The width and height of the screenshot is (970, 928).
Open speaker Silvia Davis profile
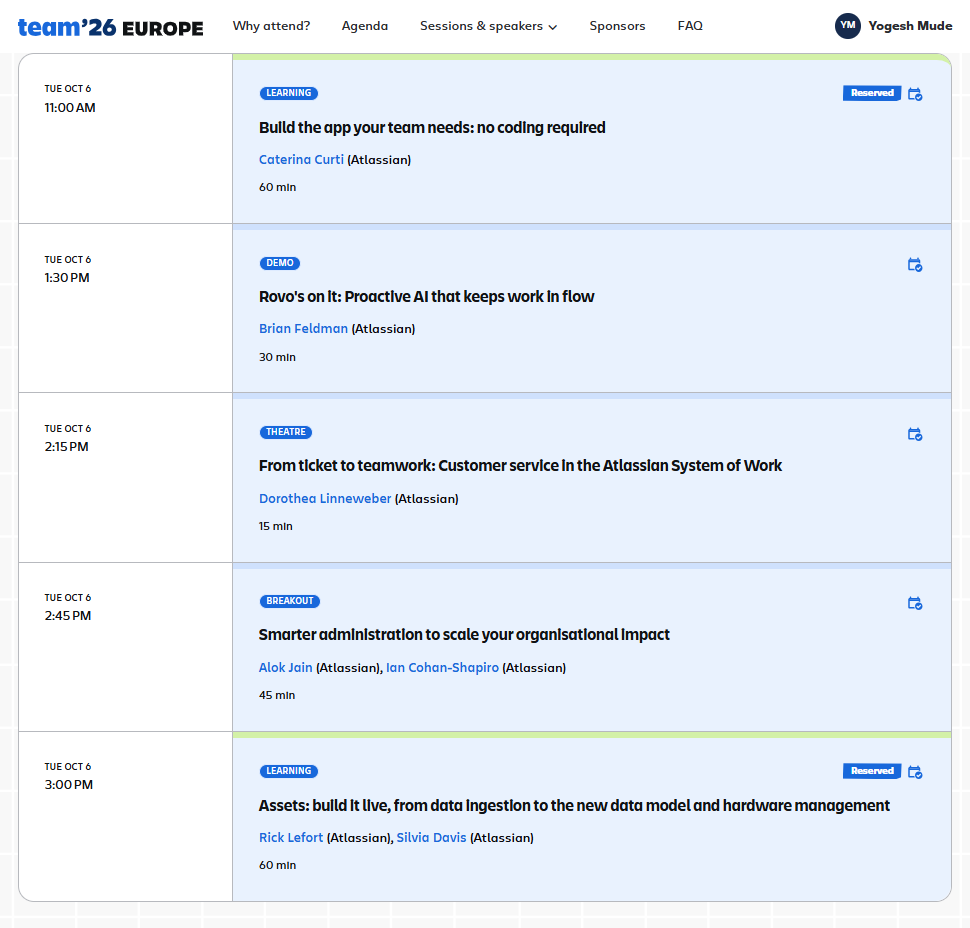[431, 838]
